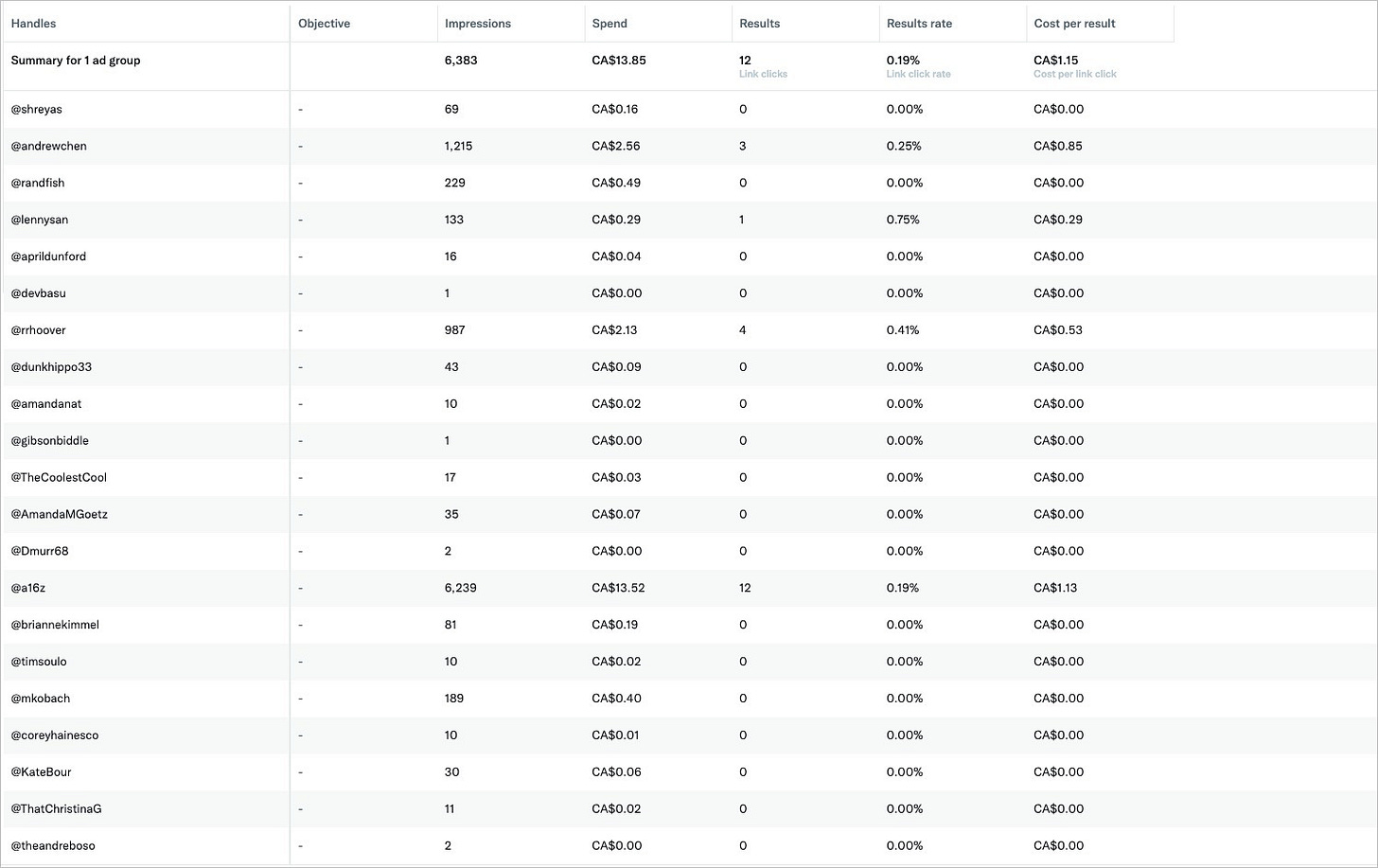Select the @randfish handle

pyautogui.click(x=38, y=184)
